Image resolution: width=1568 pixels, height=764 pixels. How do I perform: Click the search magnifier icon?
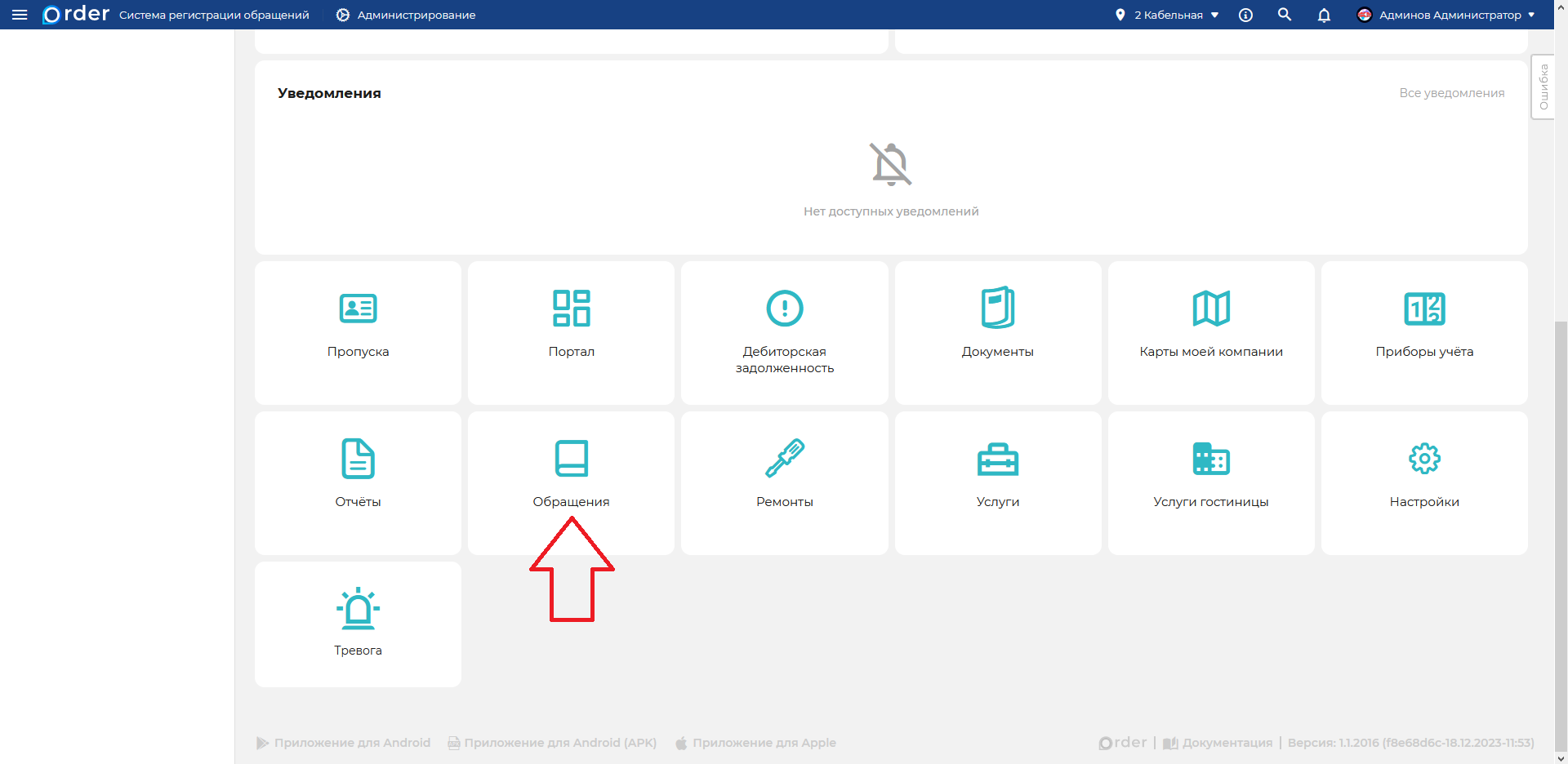[1285, 15]
